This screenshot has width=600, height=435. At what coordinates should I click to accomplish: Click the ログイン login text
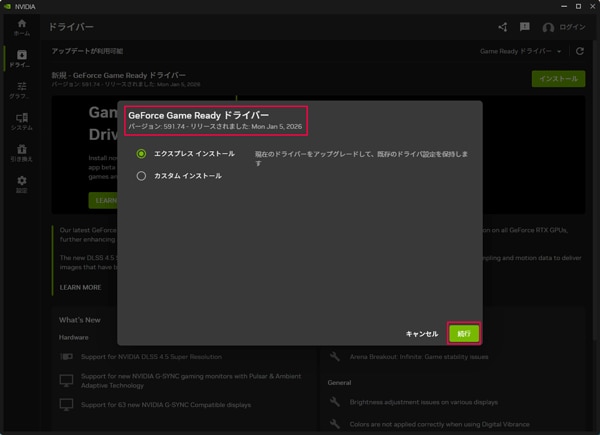coord(572,28)
